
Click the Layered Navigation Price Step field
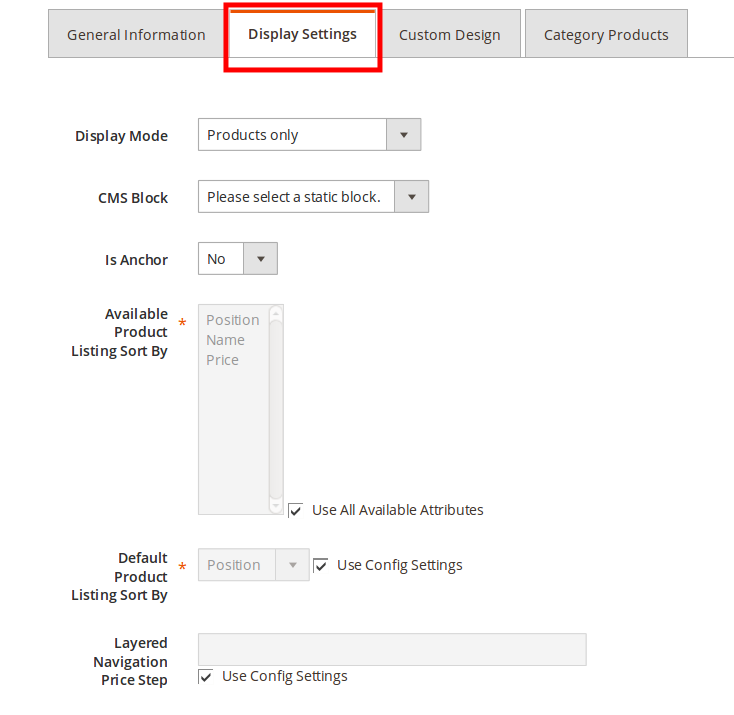392,649
